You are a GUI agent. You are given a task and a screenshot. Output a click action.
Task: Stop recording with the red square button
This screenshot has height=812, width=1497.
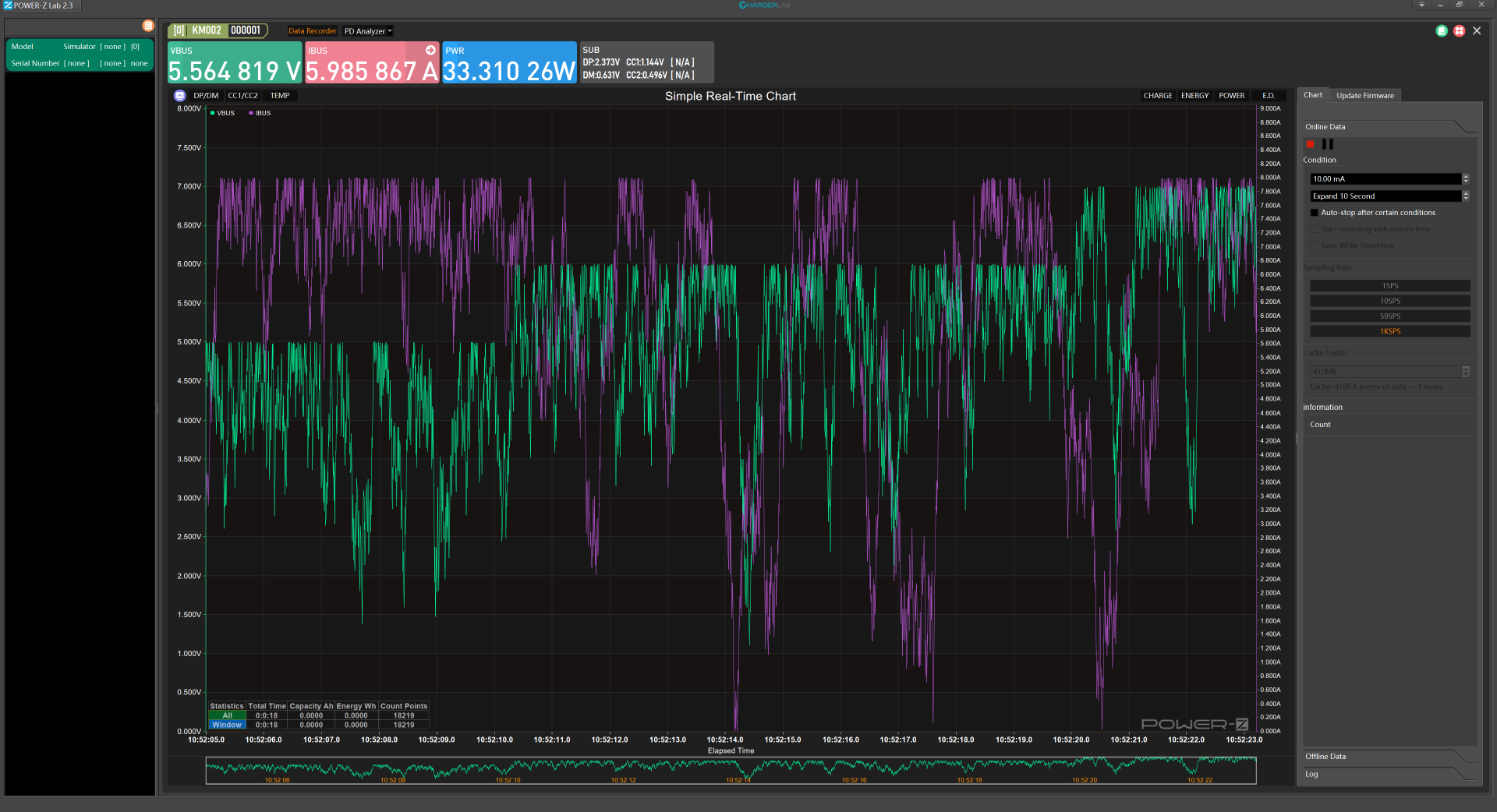point(1311,144)
